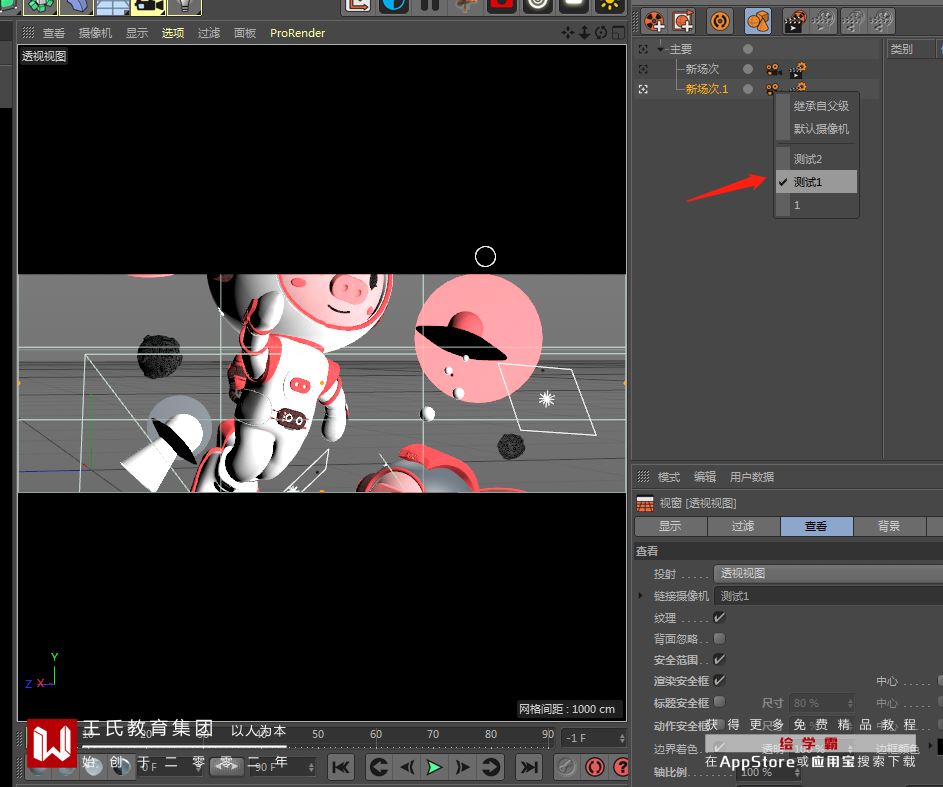943x787 pixels.
Task: Adjust 尺寸 80 % stepper arrows
Action: (850, 703)
